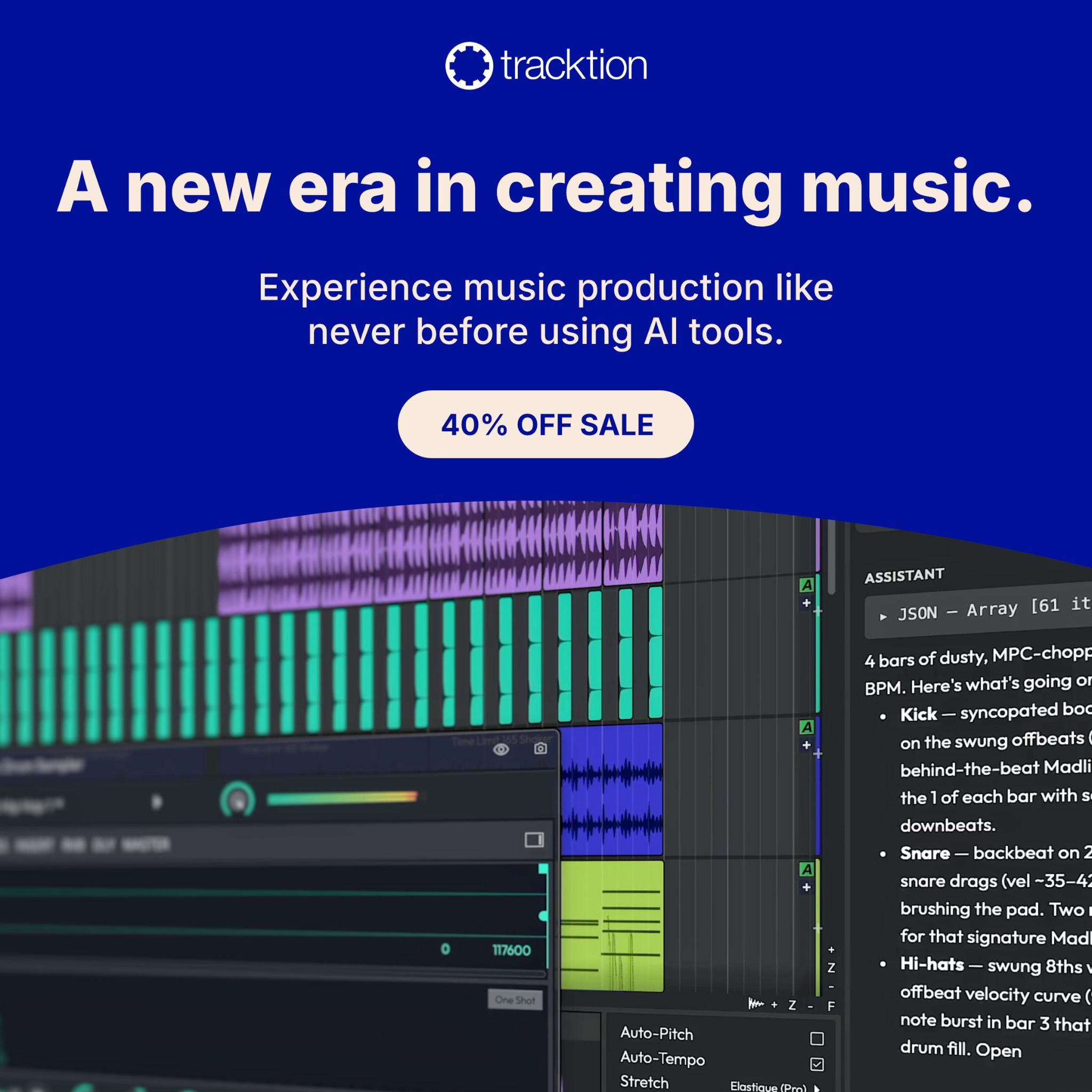Image resolution: width=1092 pixels, height=1092 pixels.
Task: Click the sample start value 0
Action: point(445,949)
